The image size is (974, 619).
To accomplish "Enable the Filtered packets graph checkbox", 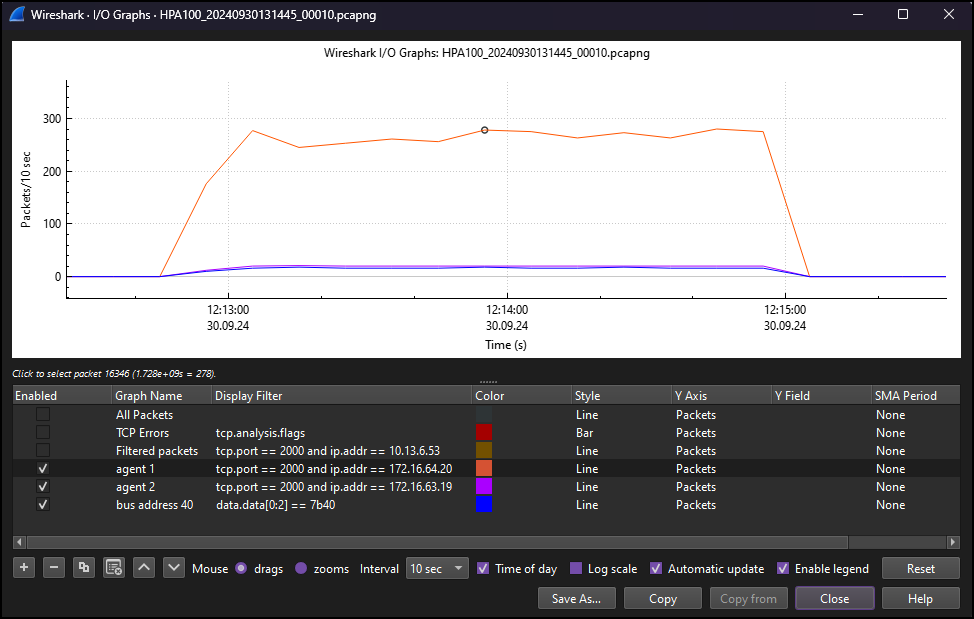I will [43, 450].
